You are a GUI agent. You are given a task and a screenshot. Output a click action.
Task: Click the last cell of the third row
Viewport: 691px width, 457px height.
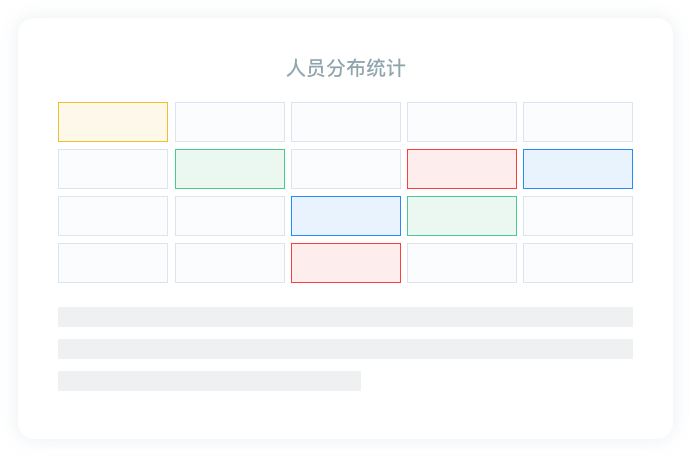(x=578, y=216)
